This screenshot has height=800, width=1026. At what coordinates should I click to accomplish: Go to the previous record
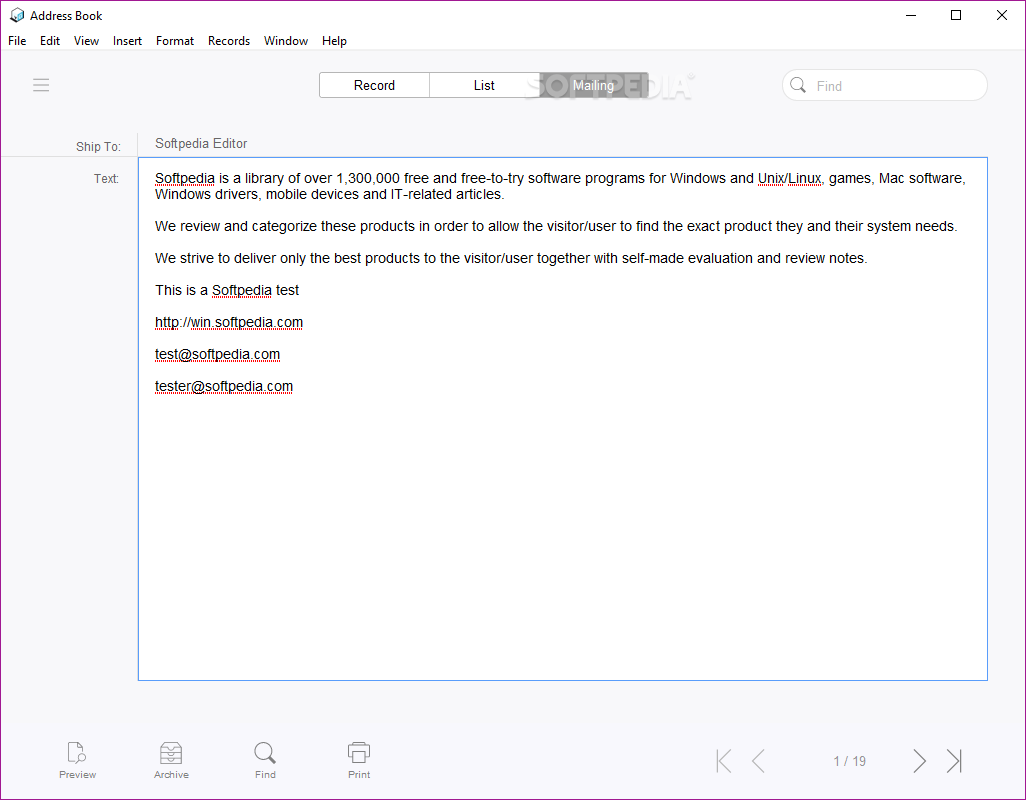(x=758, y=761)
